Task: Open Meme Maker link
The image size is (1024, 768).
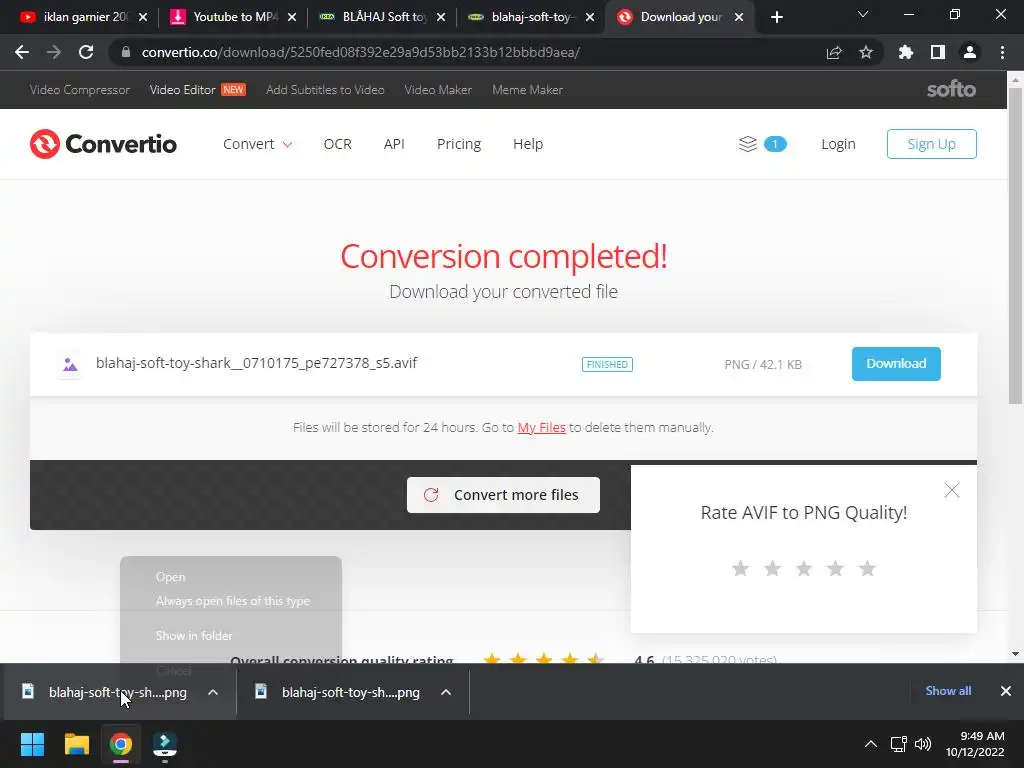Action: [527, 90]
